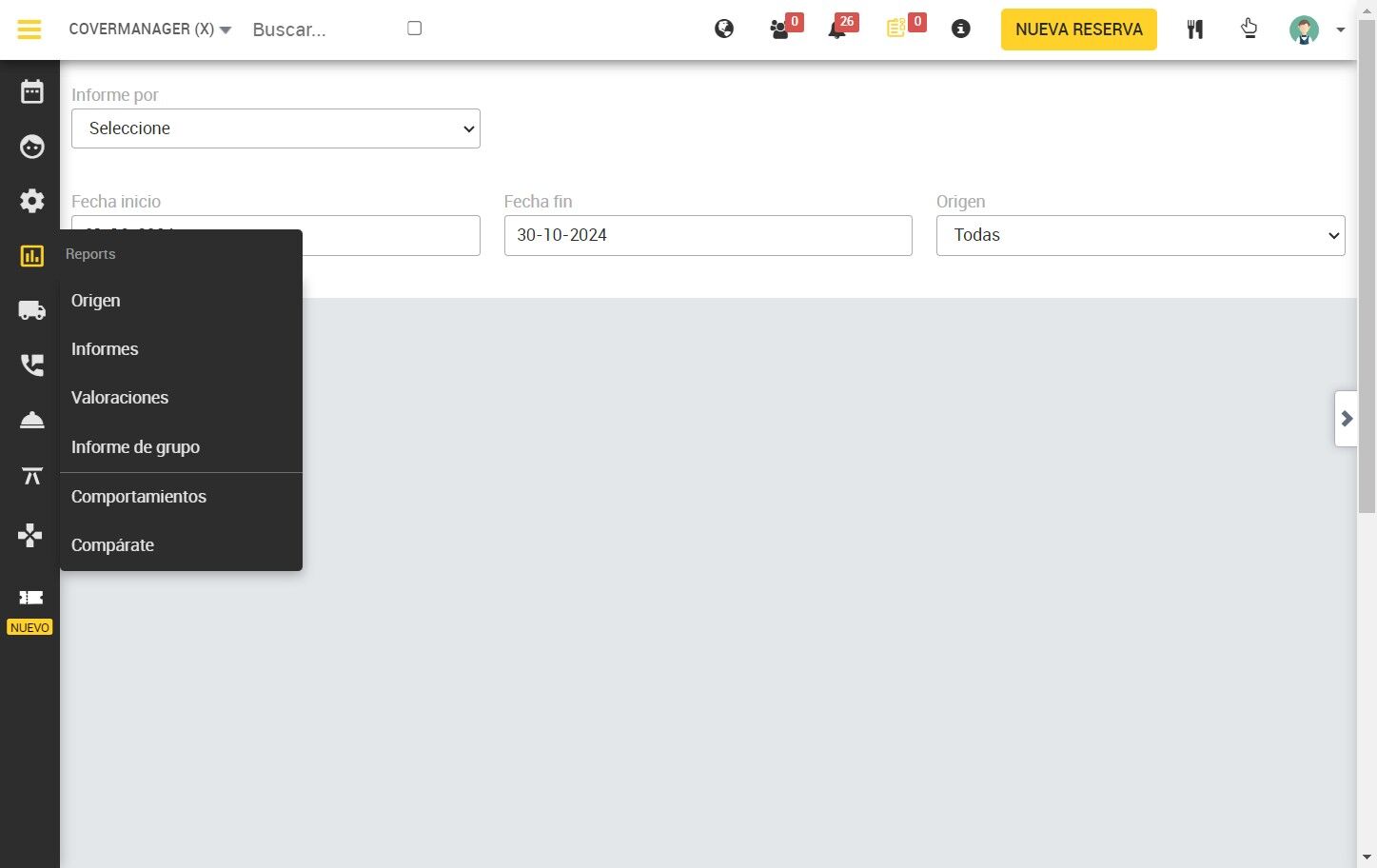Click the info circle icon
This screenshot has height=868, width=1377.
click(961, 30)
